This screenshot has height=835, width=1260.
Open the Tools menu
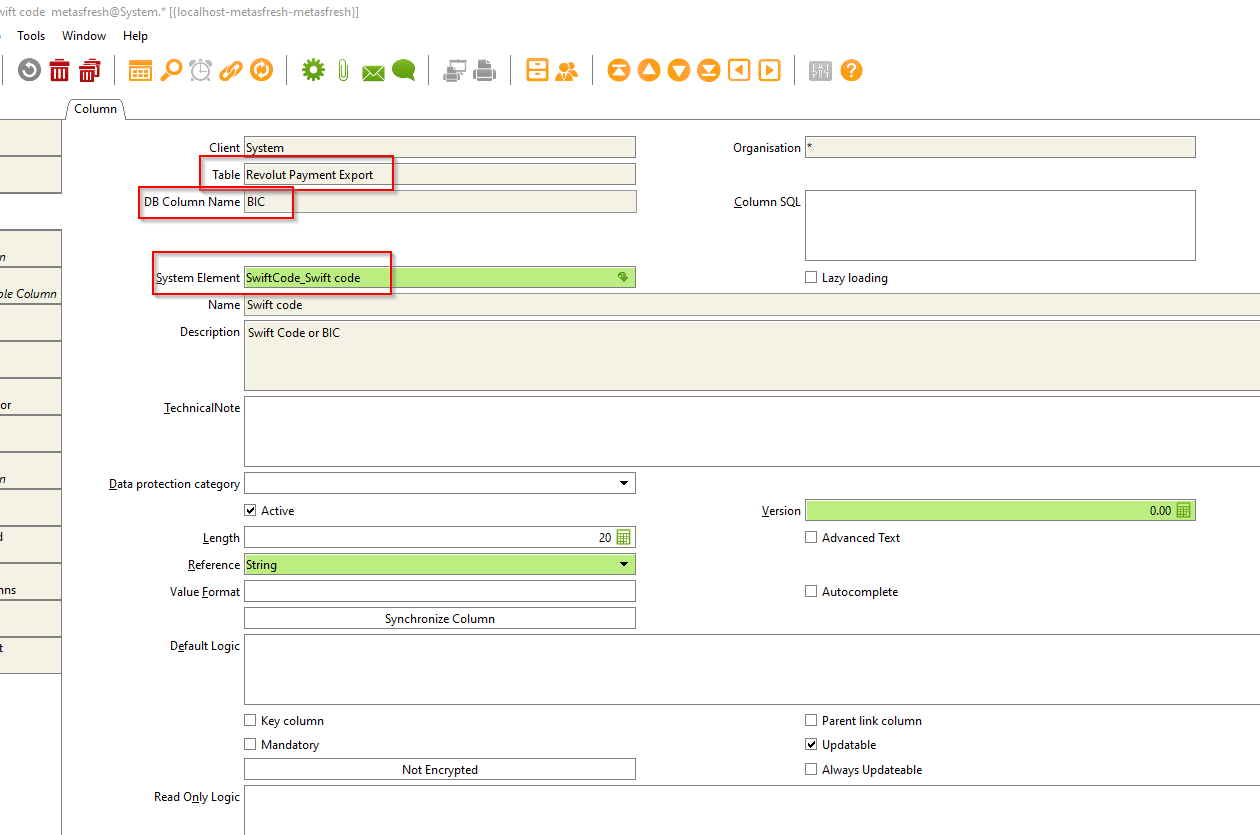[x=31, y=35]
